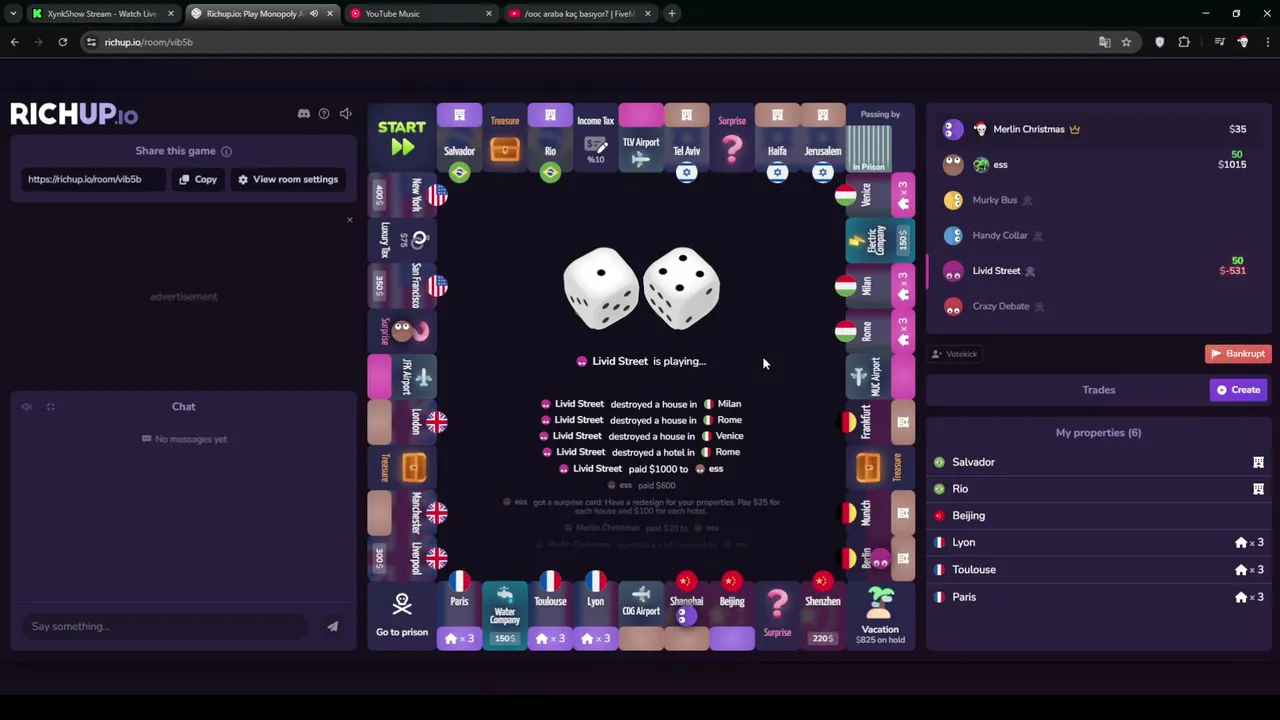The image size is (1280, 720).
Task: Select player Murky Bus
Action: [1098, 200]
